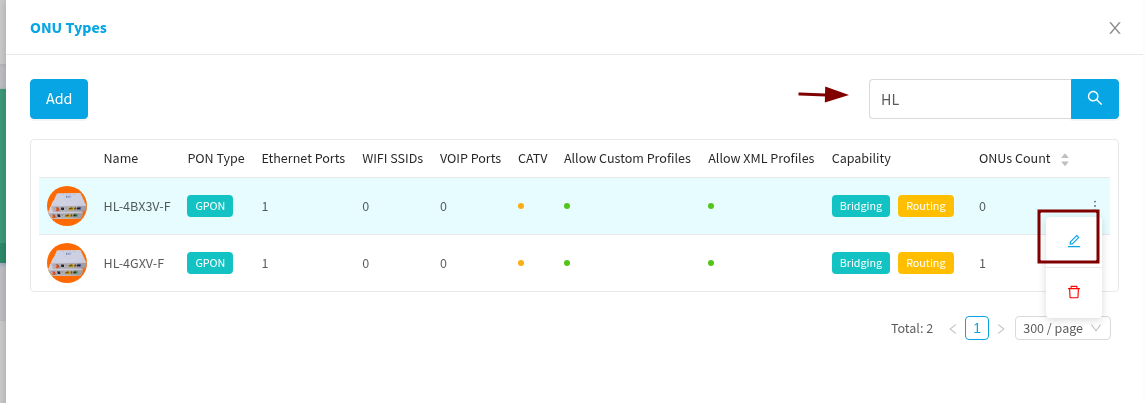Click the green Allow XML Profiles dot for HL-4GXV-F
This screenshot has width=1145, height=403.
pos(711,263)
